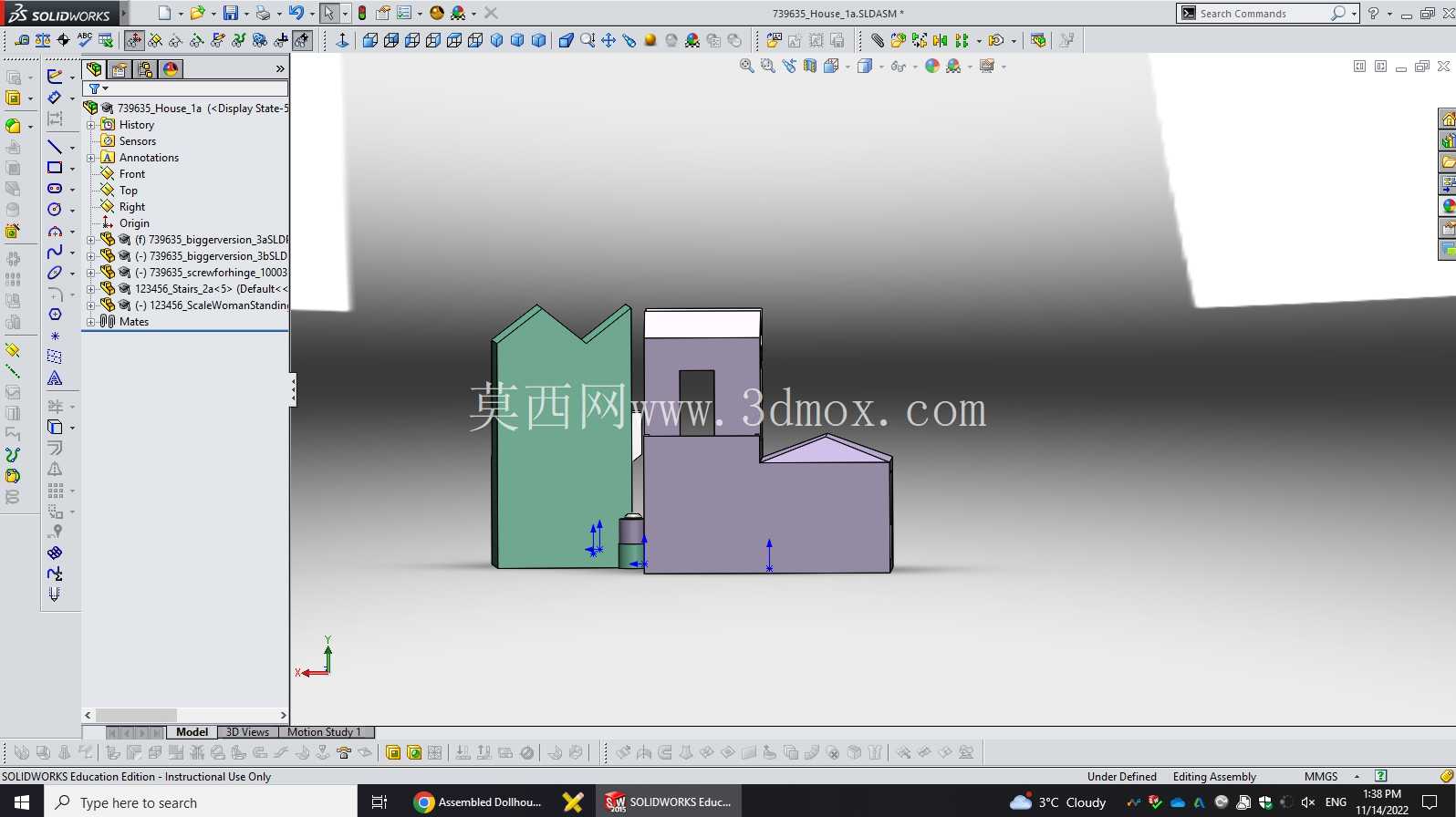The image size is (1456, 817).
Task: Click the Pan view arrows icon
Action: (x=608, y=40)
